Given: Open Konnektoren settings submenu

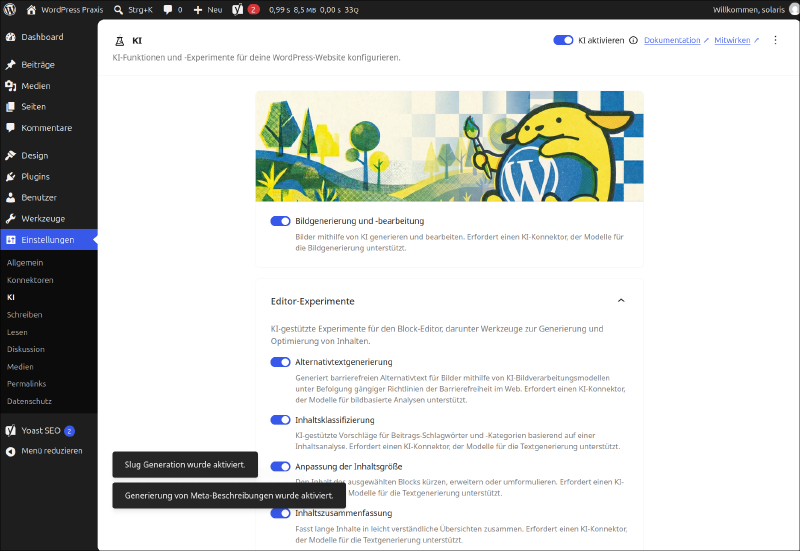Looking at the screenshot, I should pyautogui.click(x=30, y=280).
